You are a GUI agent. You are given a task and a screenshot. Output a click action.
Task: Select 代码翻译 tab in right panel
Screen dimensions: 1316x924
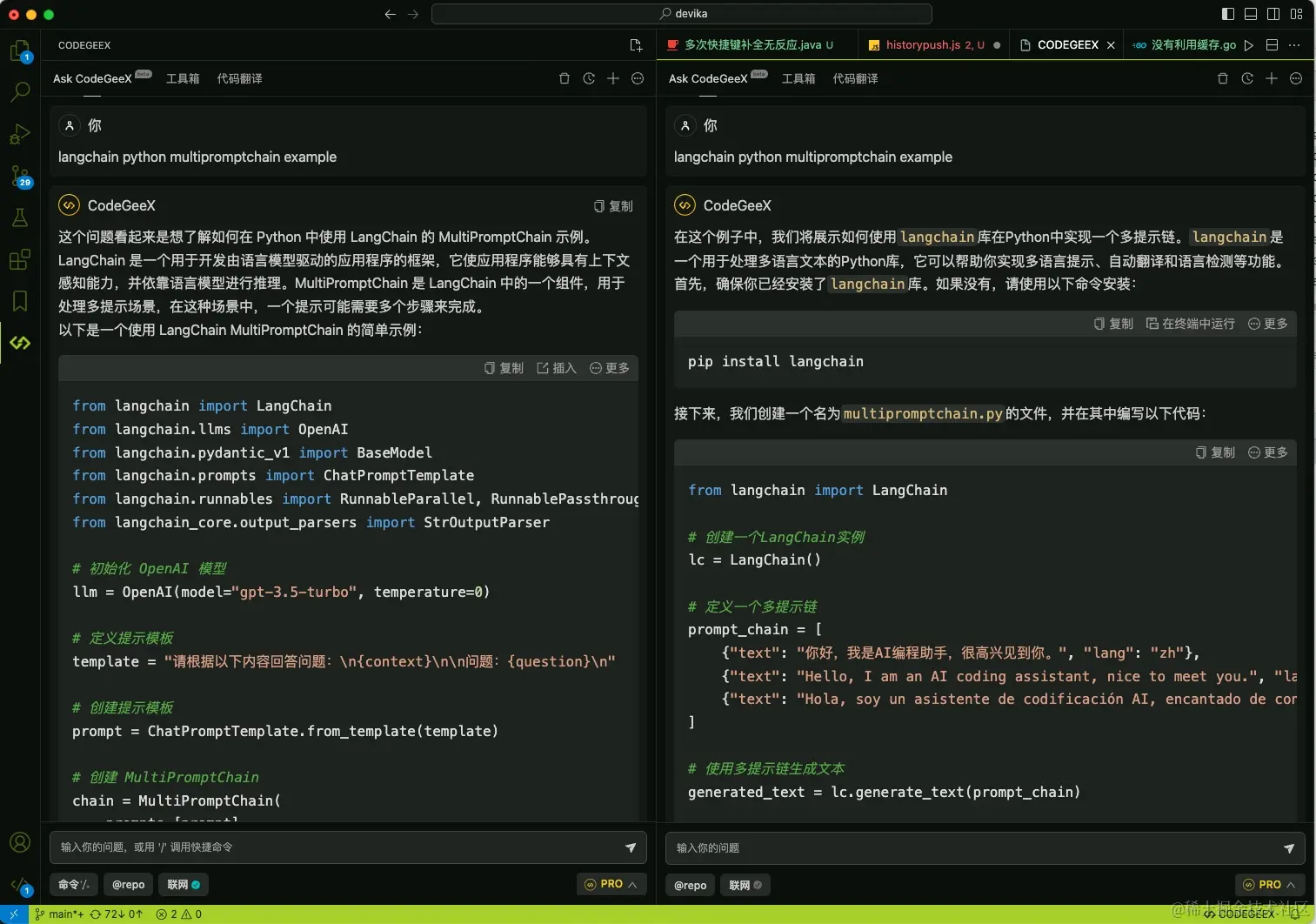(855, 78)
